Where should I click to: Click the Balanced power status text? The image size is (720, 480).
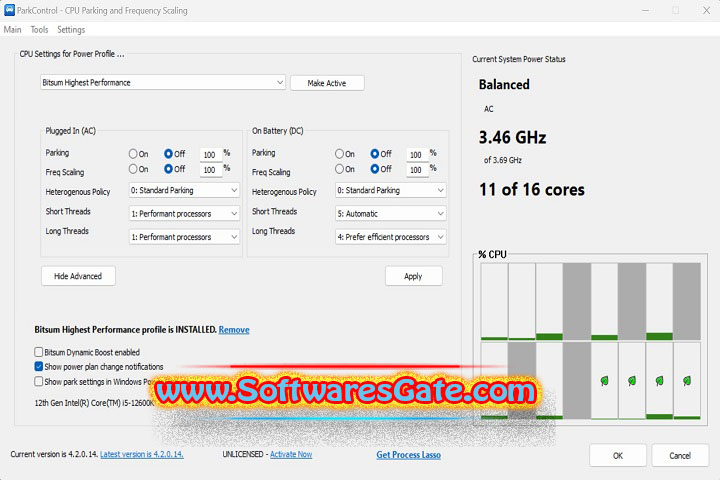coord(504,85)
